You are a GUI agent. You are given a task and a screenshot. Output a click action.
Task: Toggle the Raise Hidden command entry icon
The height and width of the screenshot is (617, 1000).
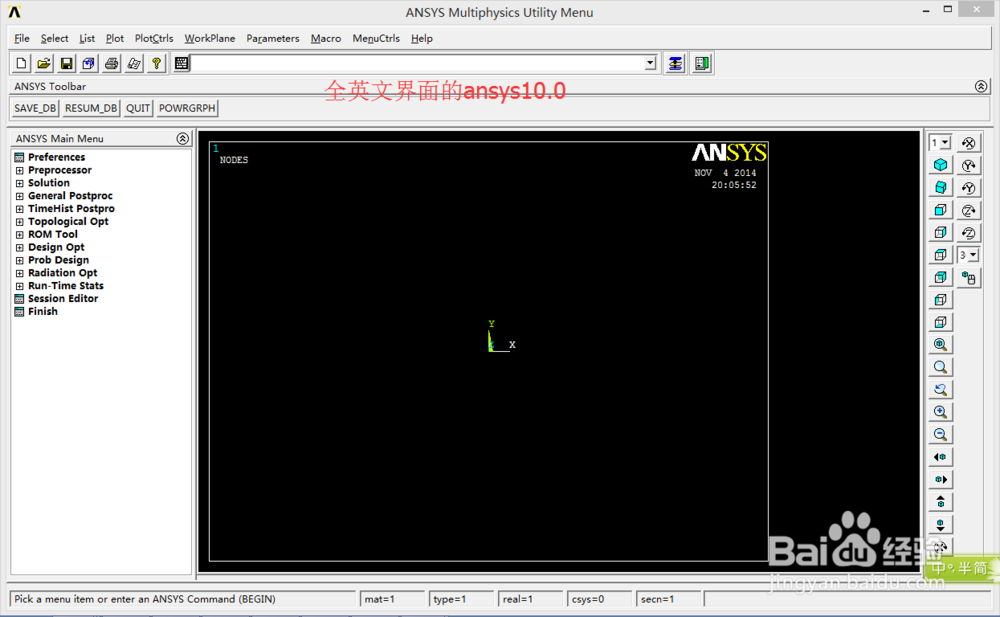tap(180, 63)
